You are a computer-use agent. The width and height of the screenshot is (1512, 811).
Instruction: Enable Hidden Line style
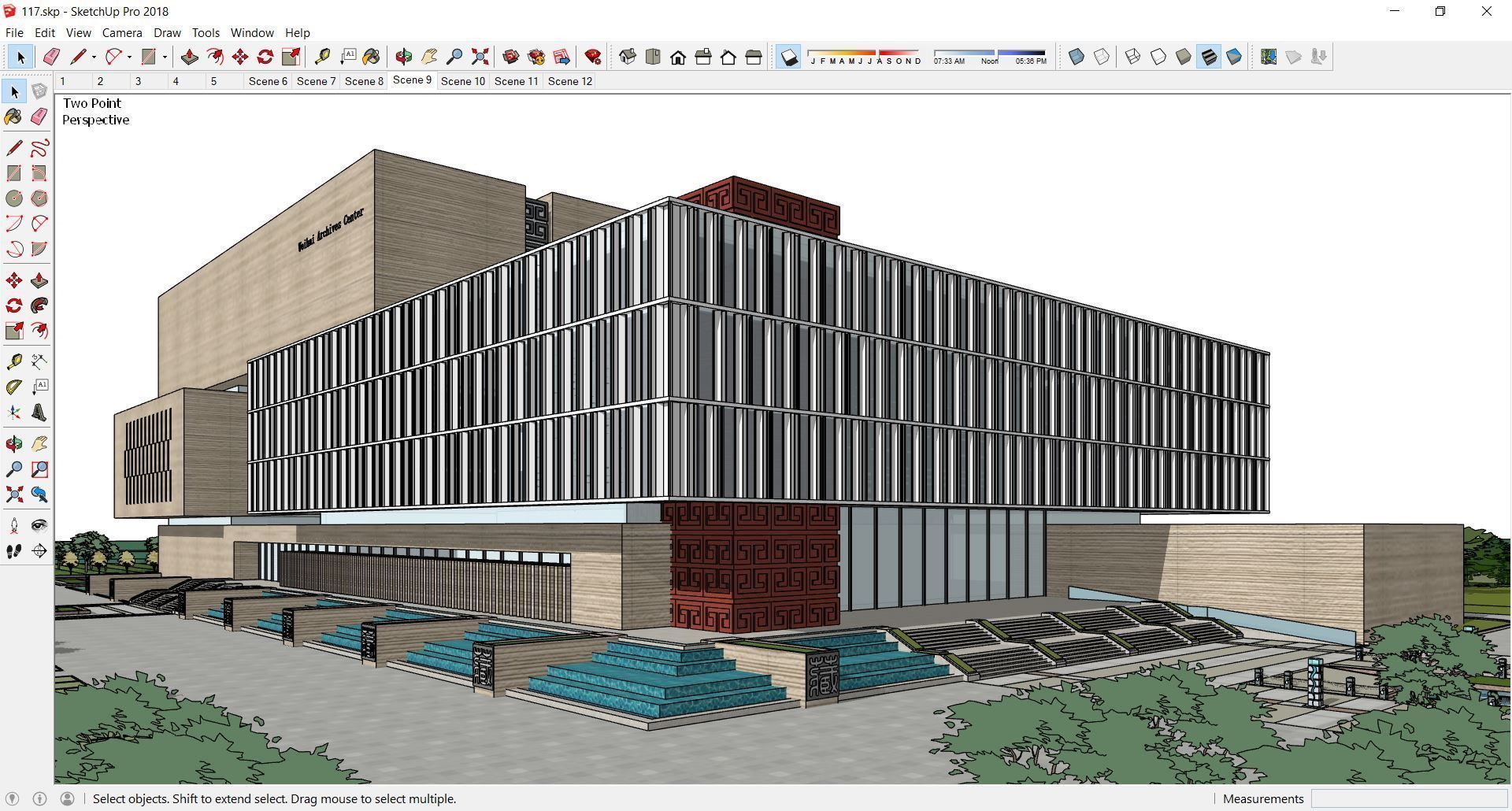[x=1158, y=57]
